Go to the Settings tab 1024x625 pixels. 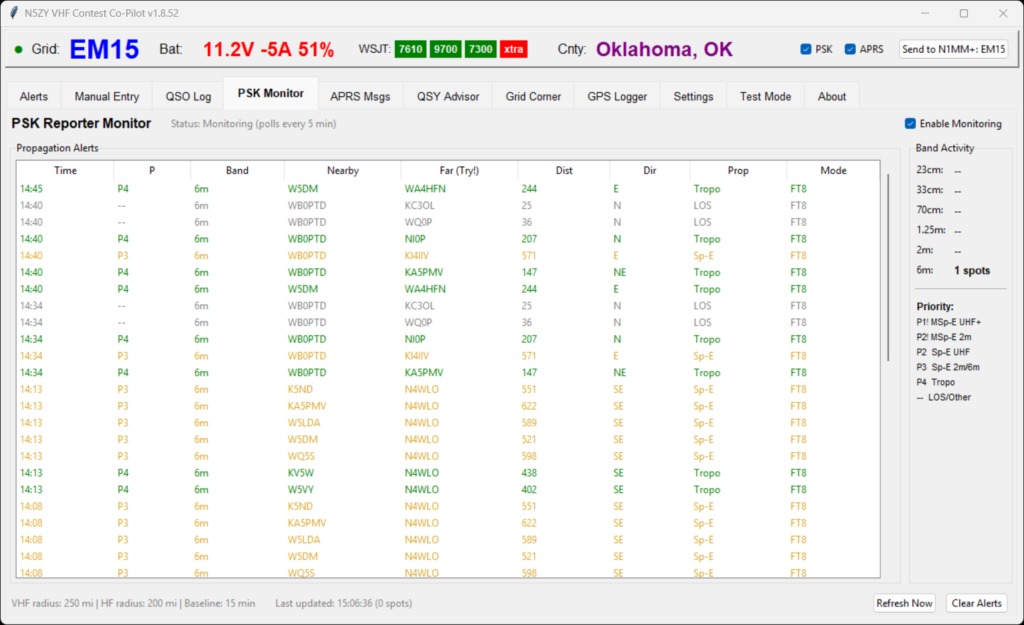pos(693,97)
